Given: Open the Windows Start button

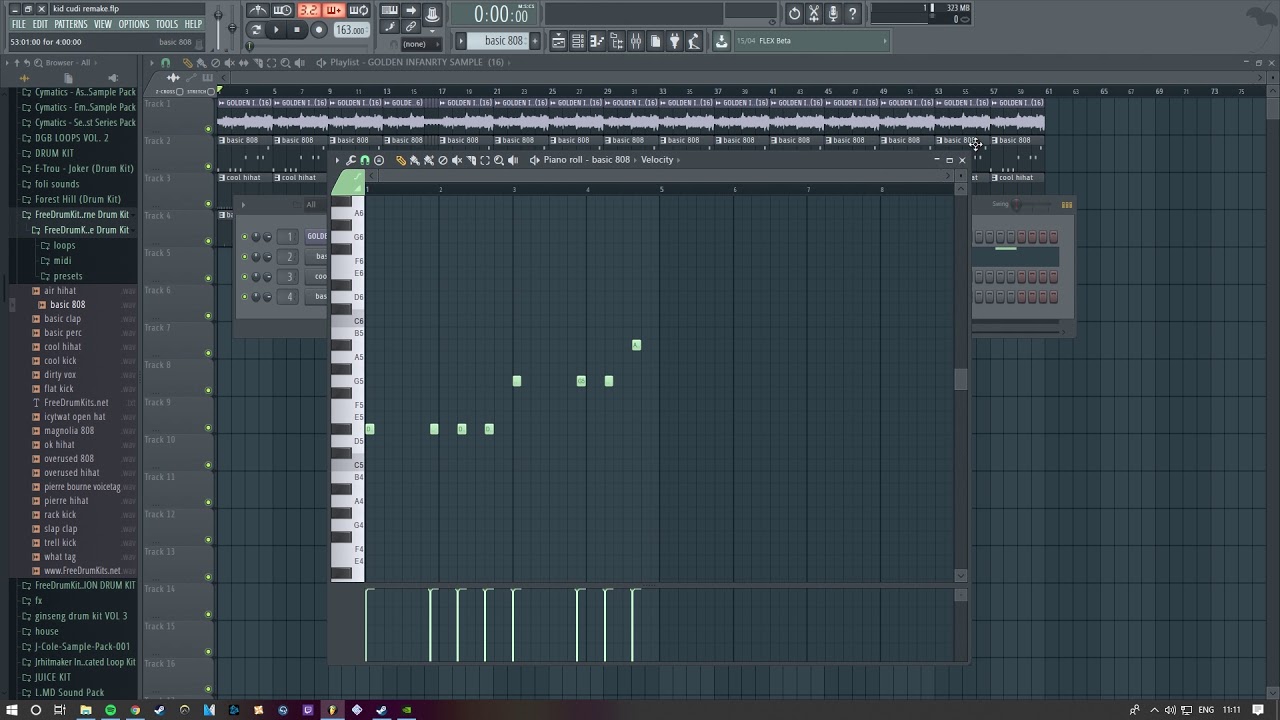Looking at the screenshot, I should [12, 710].
